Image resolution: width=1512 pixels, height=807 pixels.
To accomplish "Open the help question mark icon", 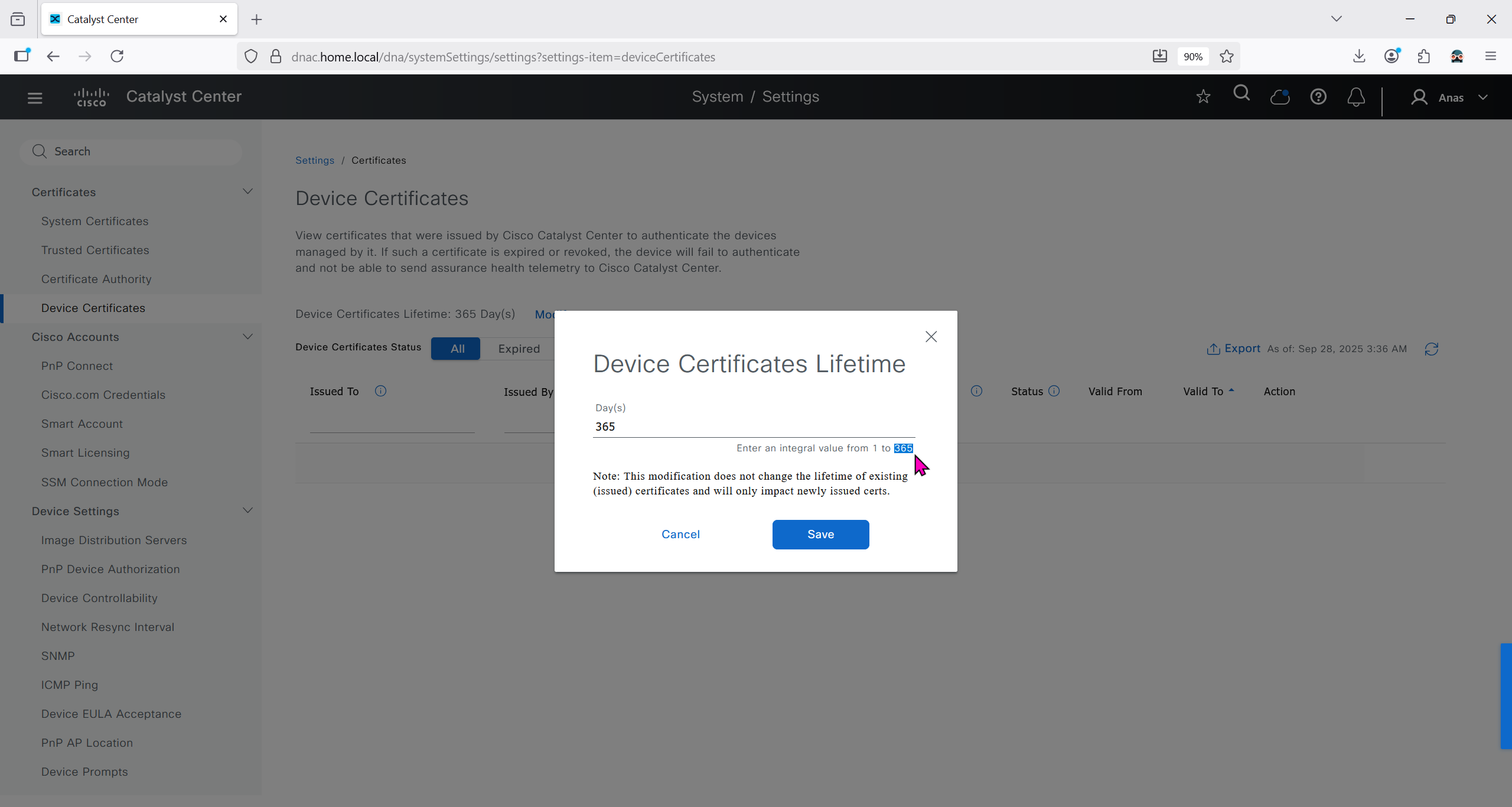I will click(1318, 97).
